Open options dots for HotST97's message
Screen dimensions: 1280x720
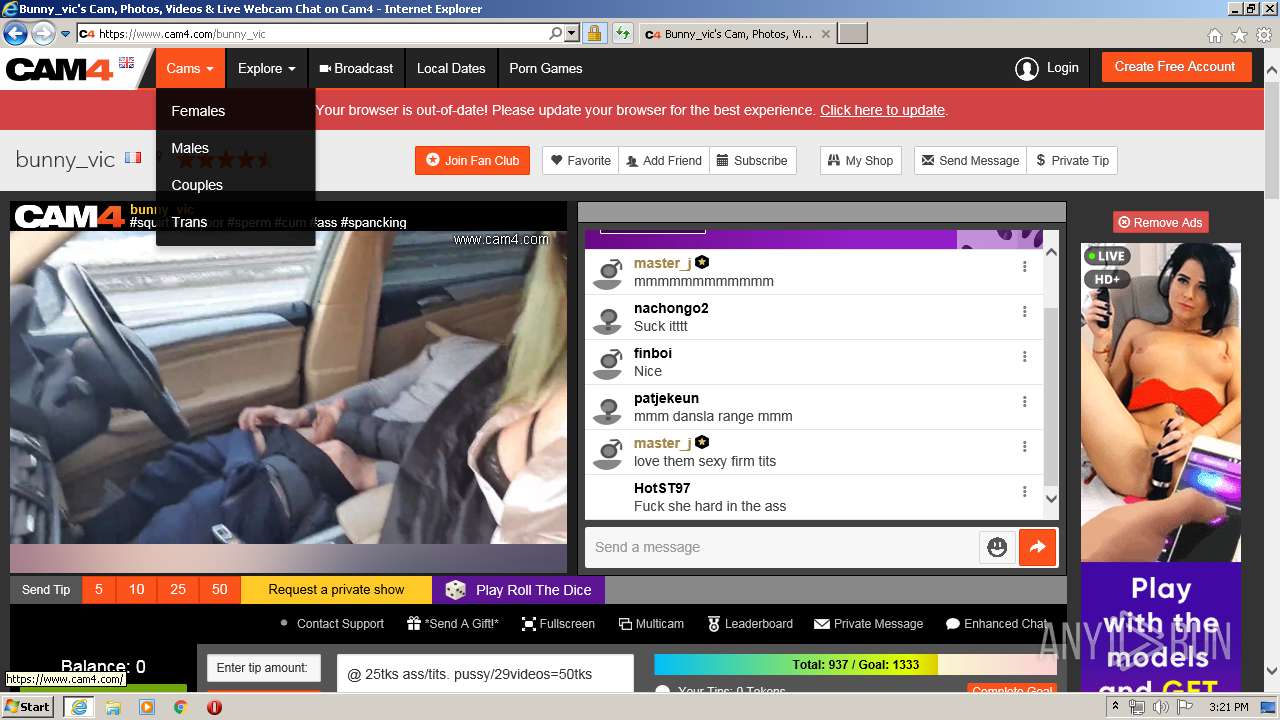1024,492
